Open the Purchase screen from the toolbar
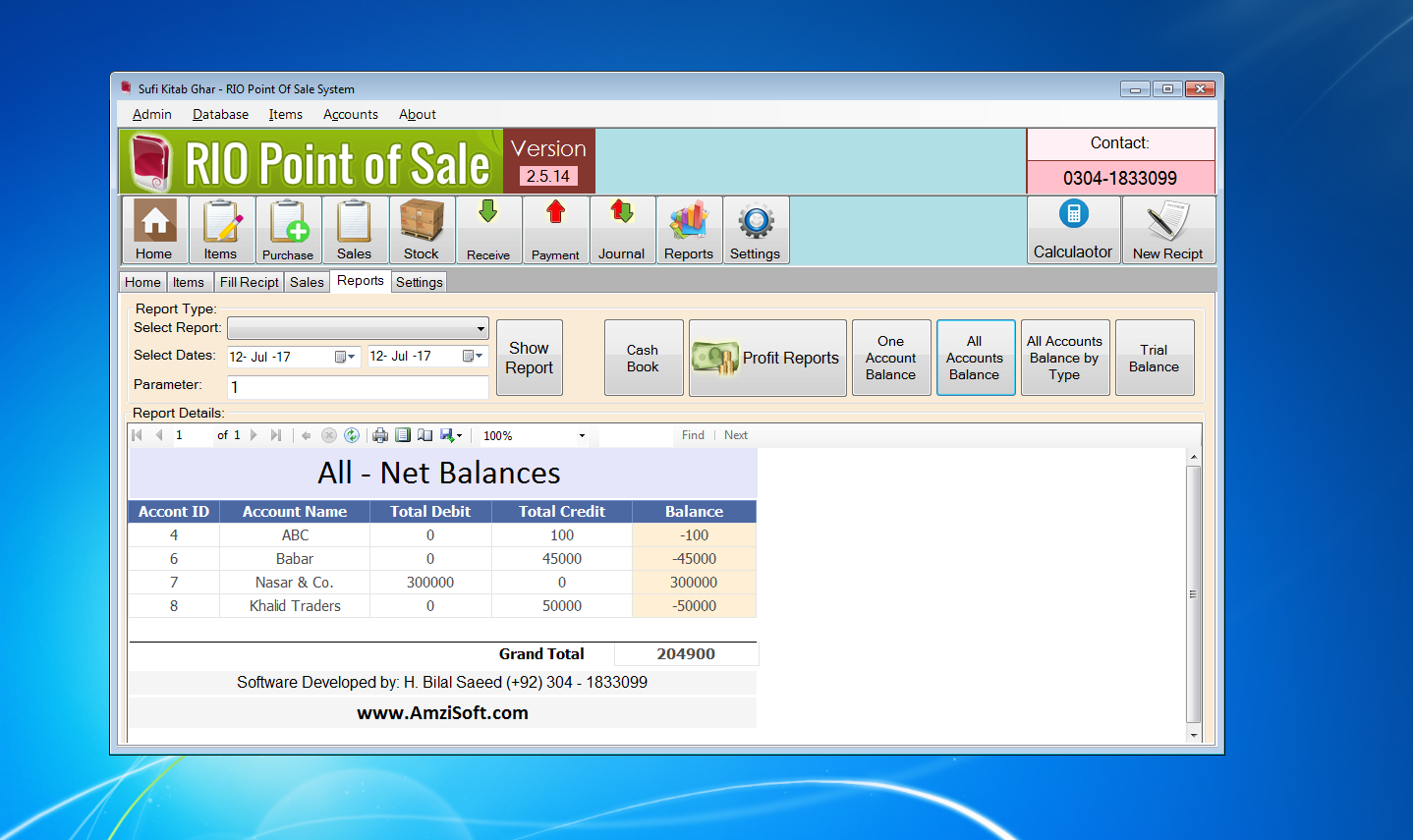Screen dimensions: 1413x840 [288, 230]
